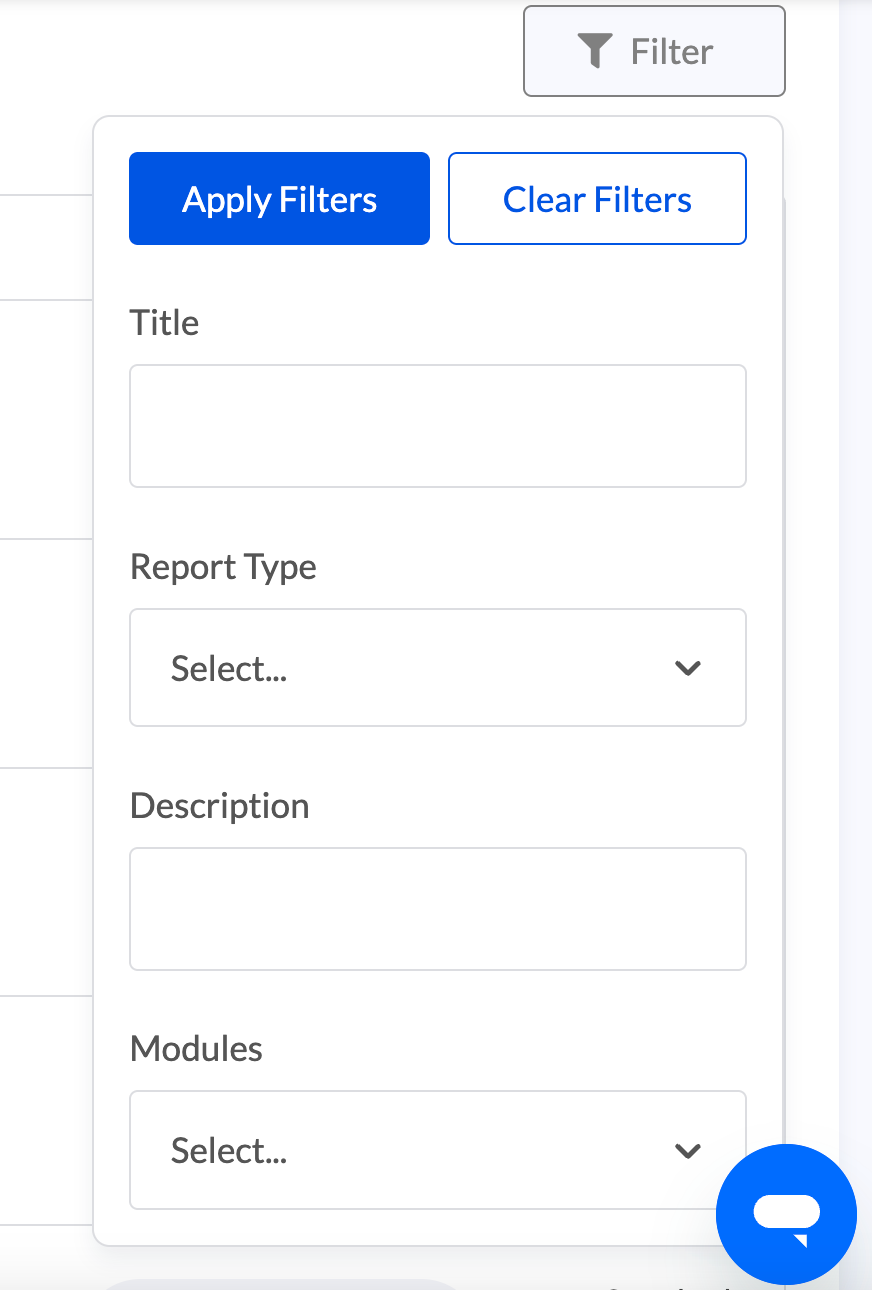Open the blue chat support bubble

(786, 1214)
